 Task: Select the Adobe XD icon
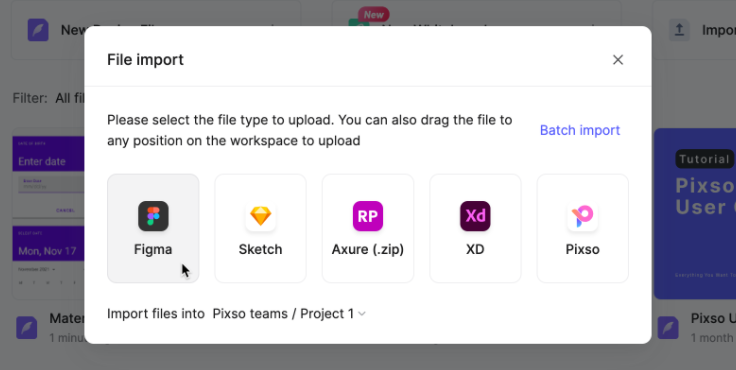point(475,216)
